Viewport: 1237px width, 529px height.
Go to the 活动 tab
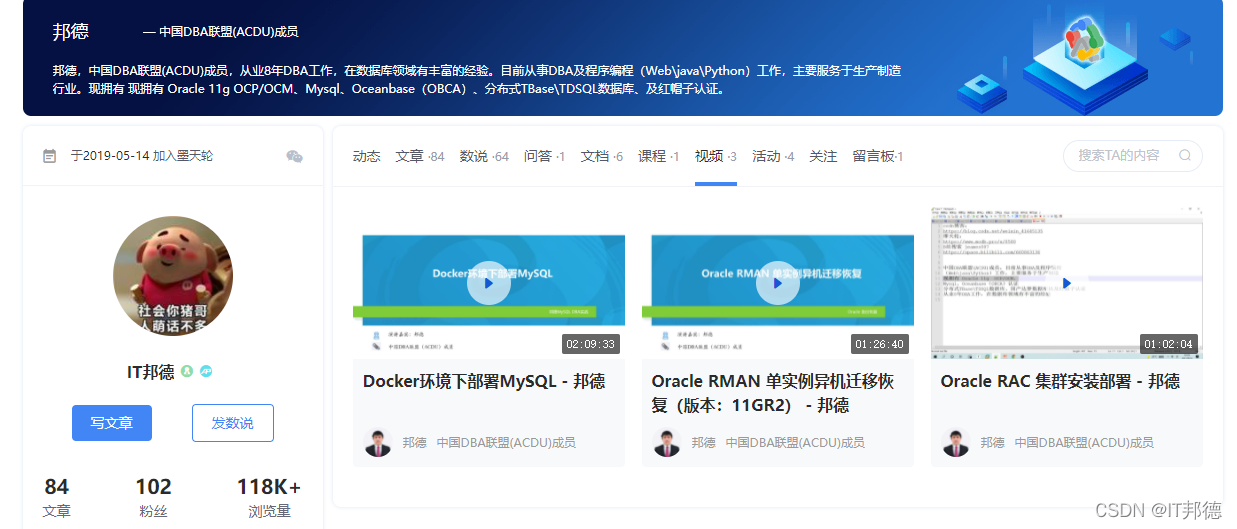pyautogui.click(x=773, y=156)
